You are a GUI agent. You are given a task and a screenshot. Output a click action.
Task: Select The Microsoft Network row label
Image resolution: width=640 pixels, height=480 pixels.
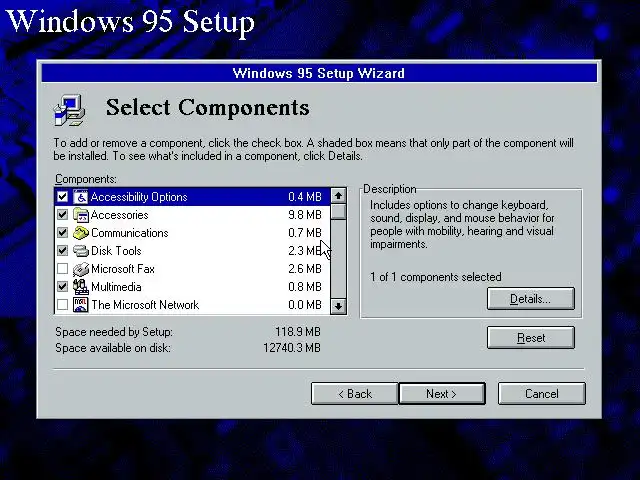coord(145,305)
